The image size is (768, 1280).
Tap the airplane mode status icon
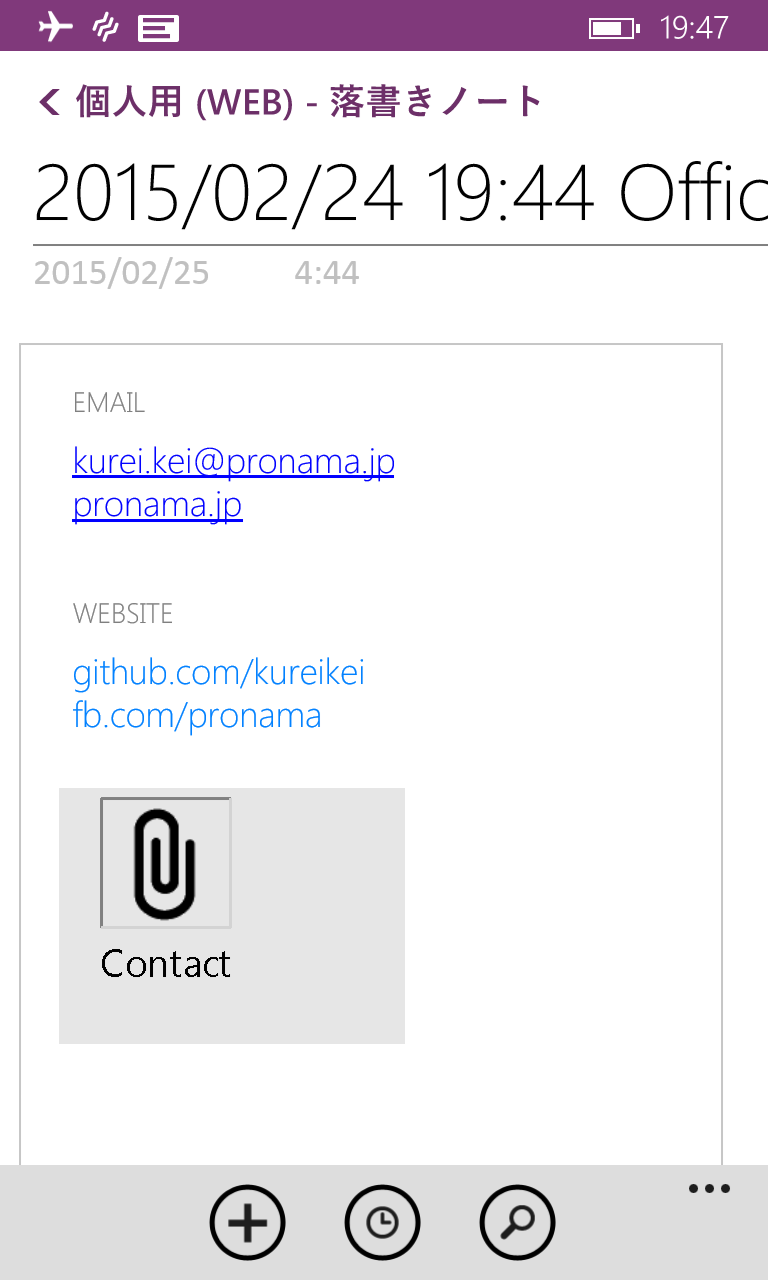(x=56, y=27)
